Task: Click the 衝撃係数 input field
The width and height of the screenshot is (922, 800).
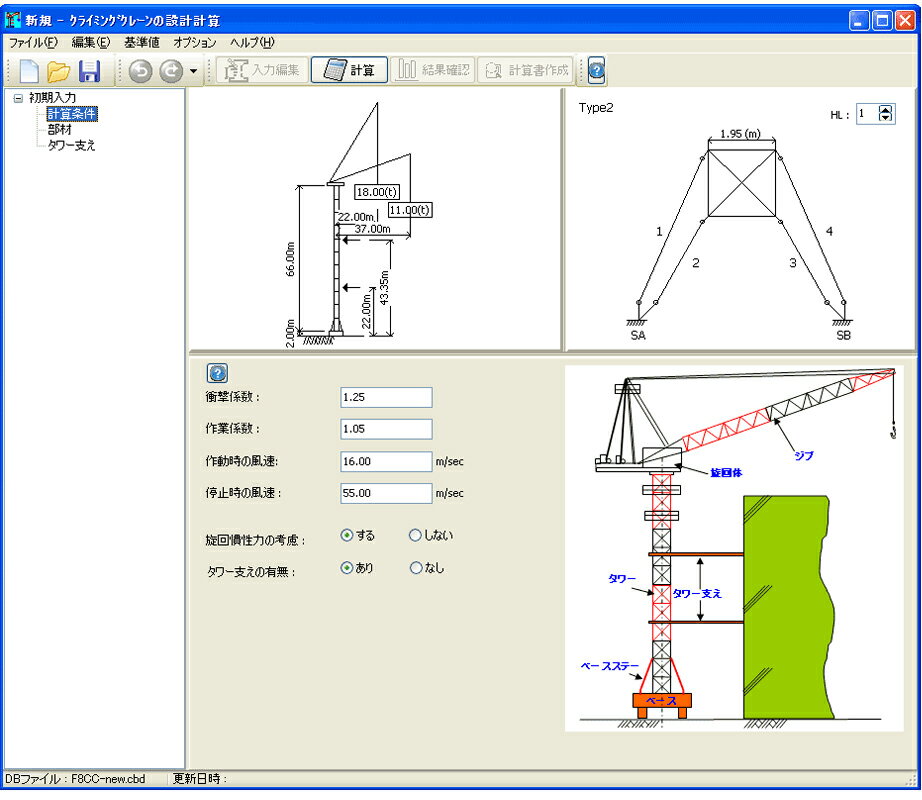Action: tap(386, 397)
